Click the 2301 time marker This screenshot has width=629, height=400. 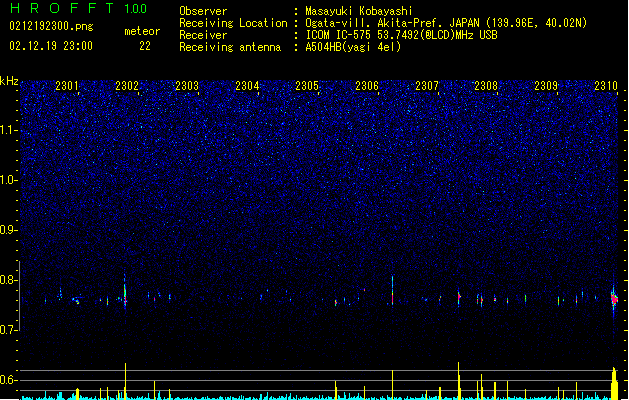click(67, 85)
